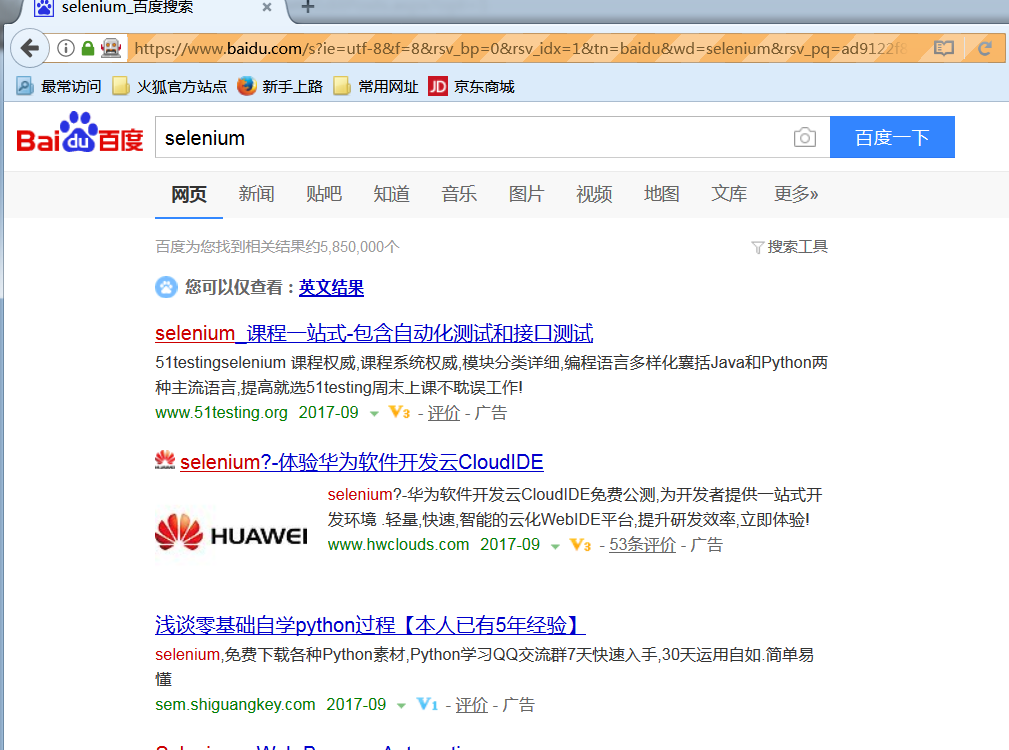Switch to the 新闻 tab

256,194
